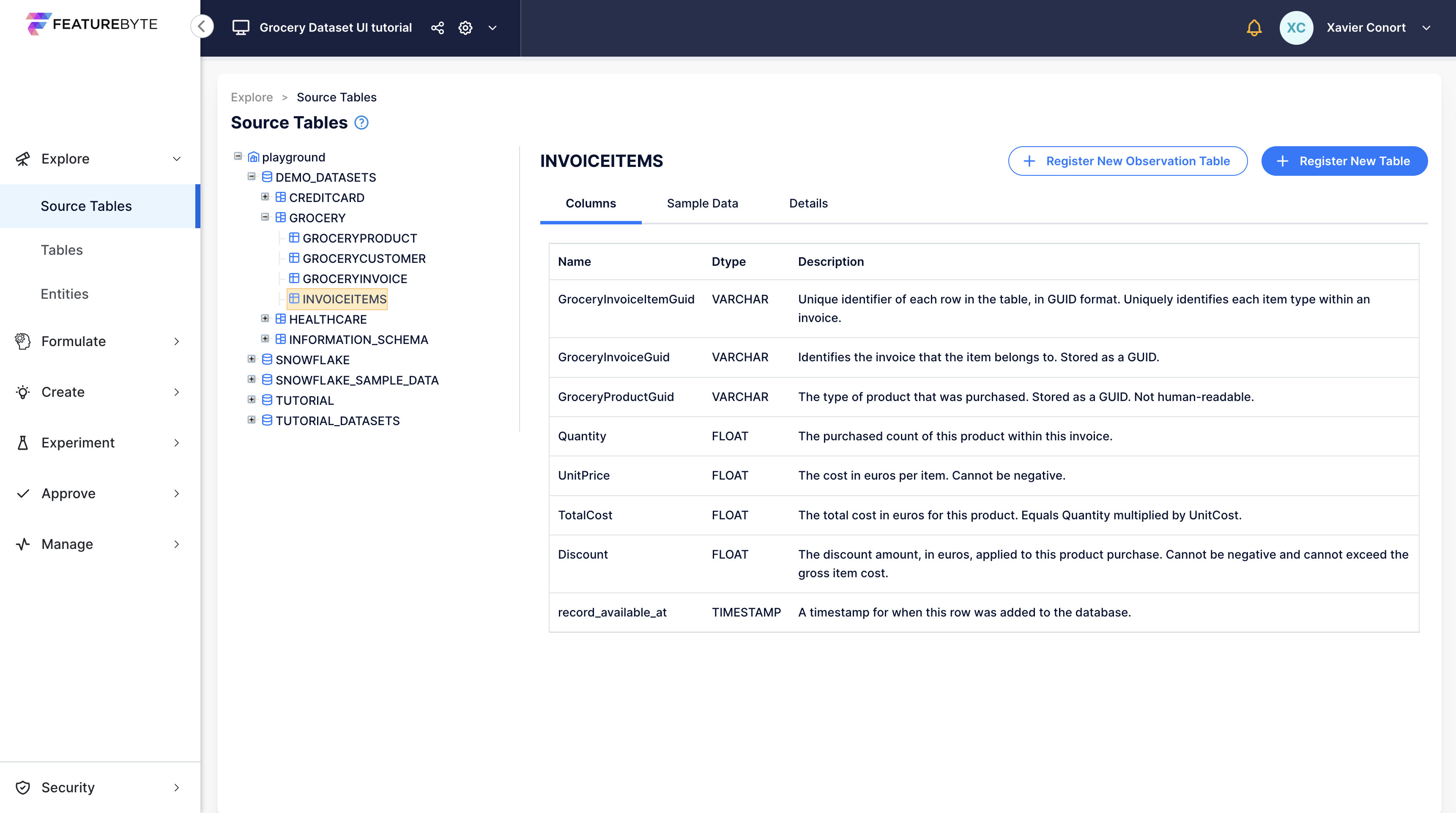Click the record_available_at column name

pos(612,612)
